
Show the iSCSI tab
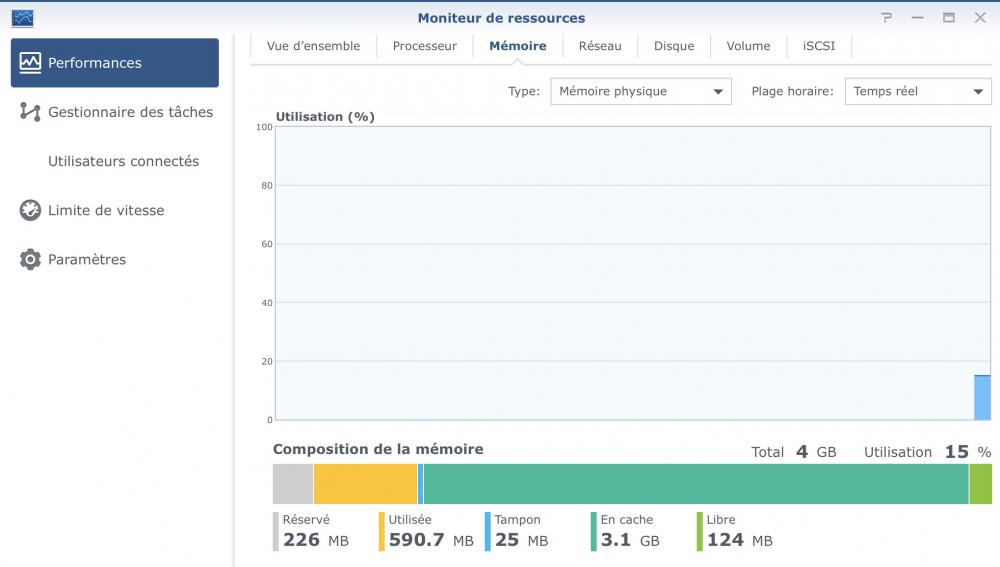coord(818,46)
